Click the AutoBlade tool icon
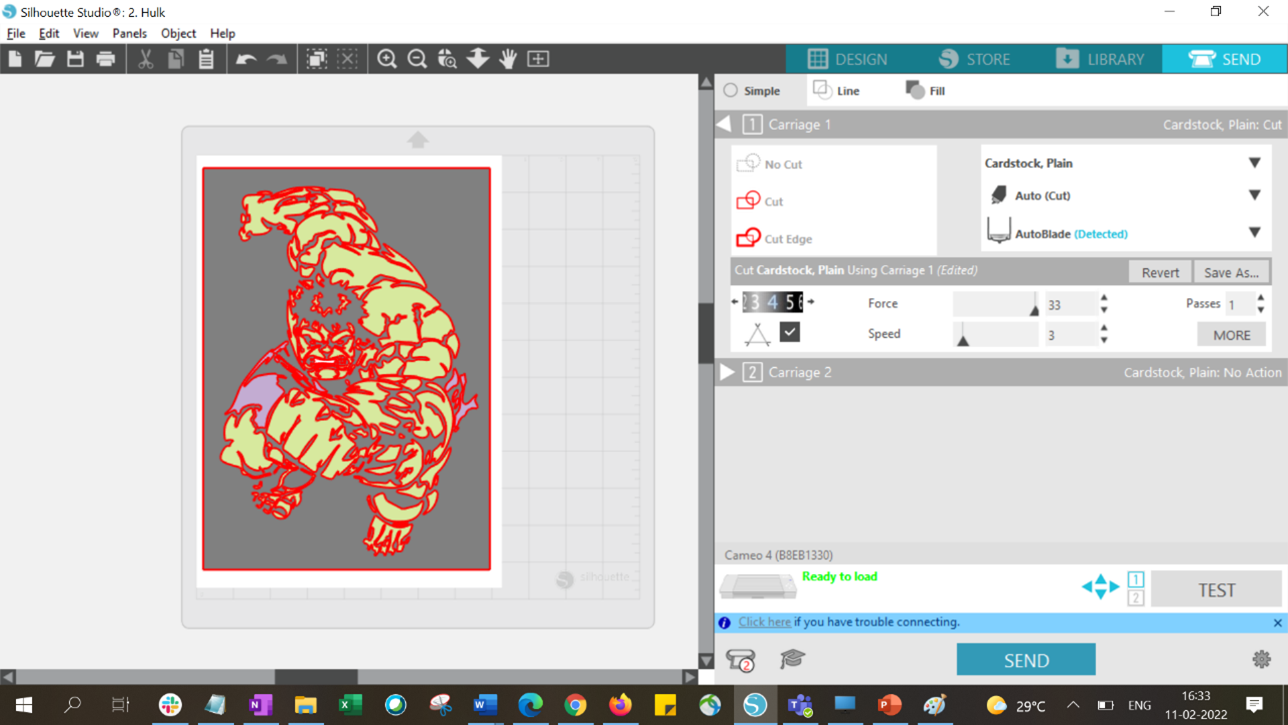Image resolution: width=1288 pixels, height=725 pixels. point(998,232)
